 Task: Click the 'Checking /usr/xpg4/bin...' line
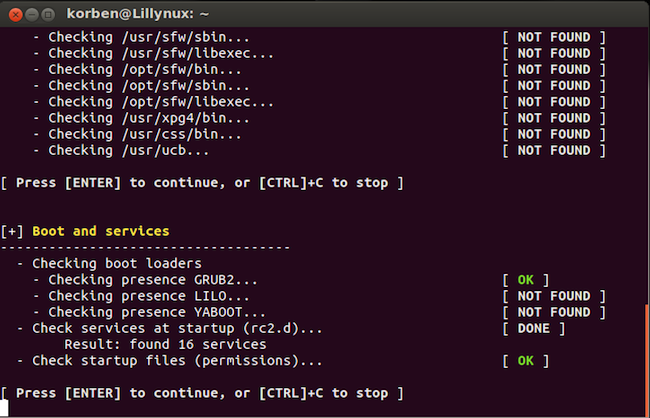tap(141, 118)
